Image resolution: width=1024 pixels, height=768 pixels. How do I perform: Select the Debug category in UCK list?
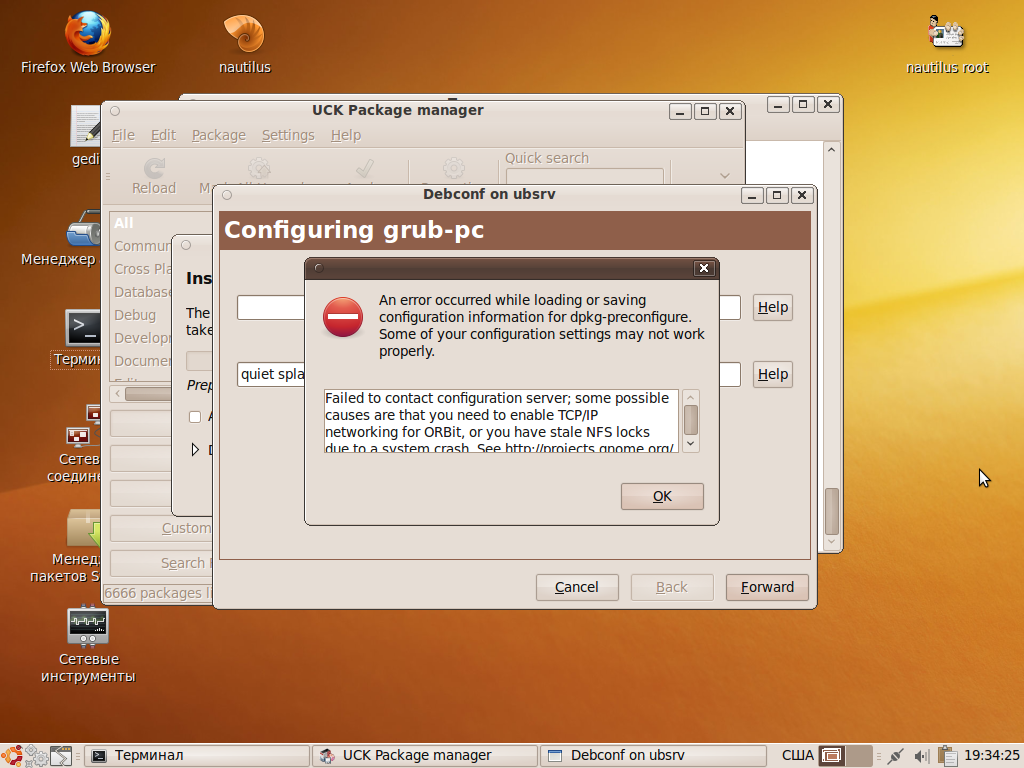pos(141,315)
